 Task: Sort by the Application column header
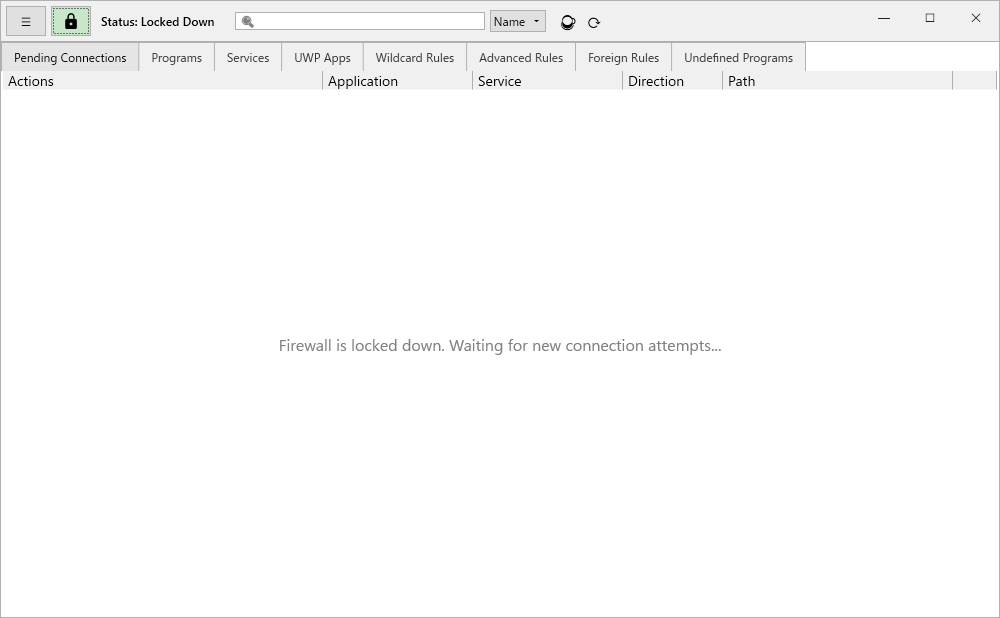(x=397, y=81)
